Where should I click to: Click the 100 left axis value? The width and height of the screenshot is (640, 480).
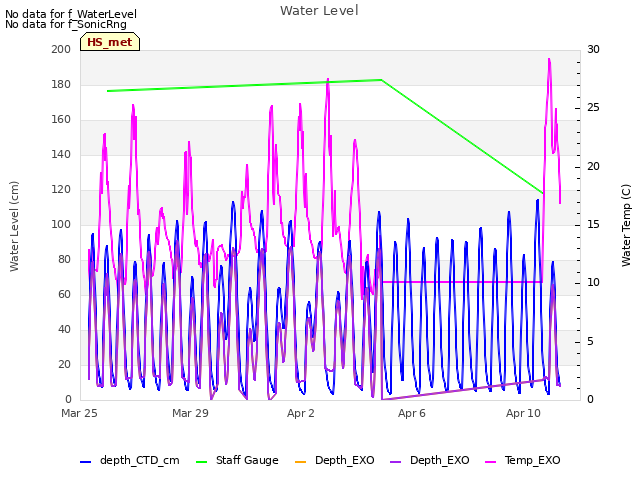(x=61, y=224)
